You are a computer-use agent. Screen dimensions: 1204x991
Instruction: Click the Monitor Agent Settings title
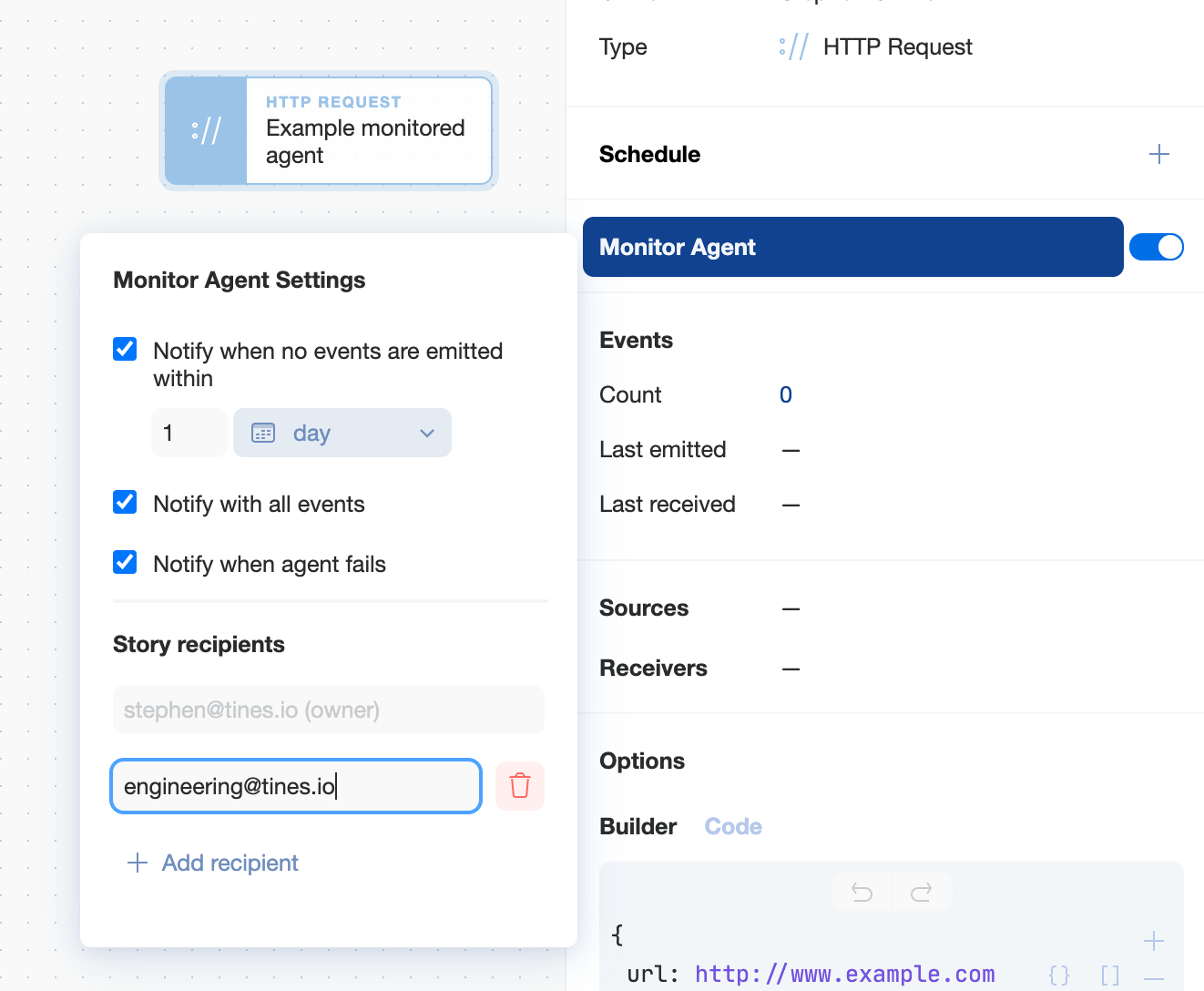coord(239,280)
